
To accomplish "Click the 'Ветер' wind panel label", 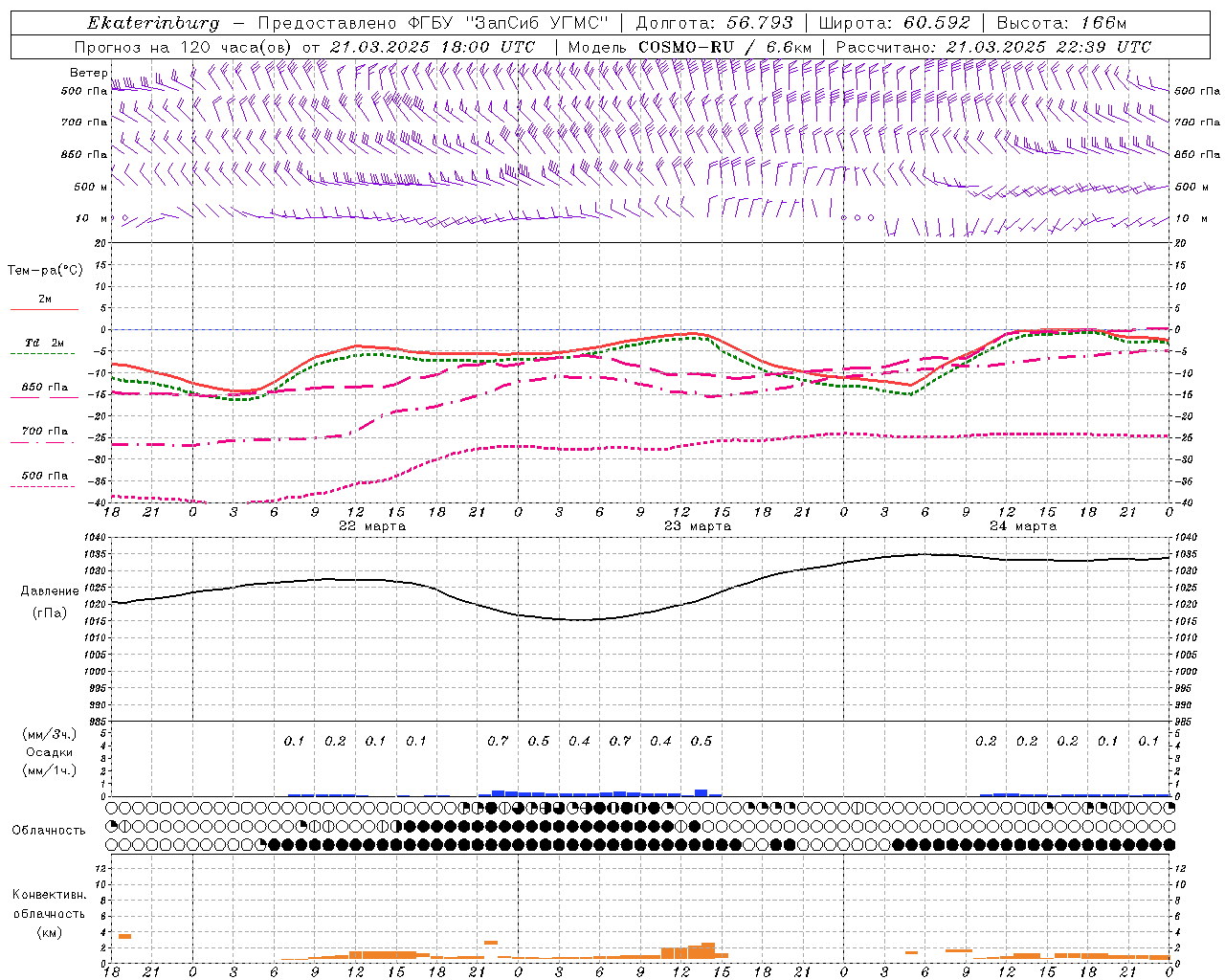I will click(x=88, y=73).
